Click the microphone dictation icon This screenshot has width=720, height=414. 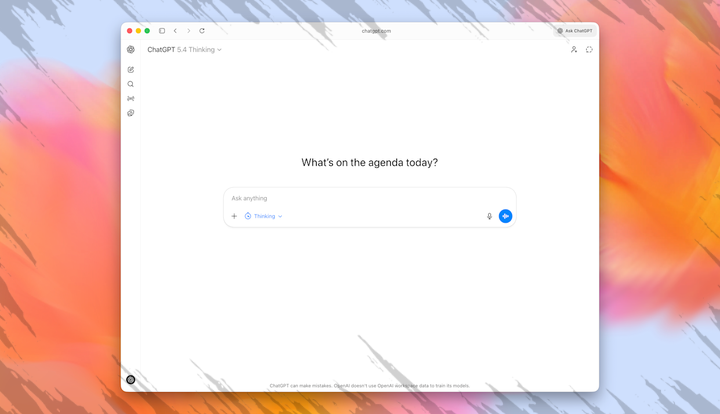tap(489, 216)
